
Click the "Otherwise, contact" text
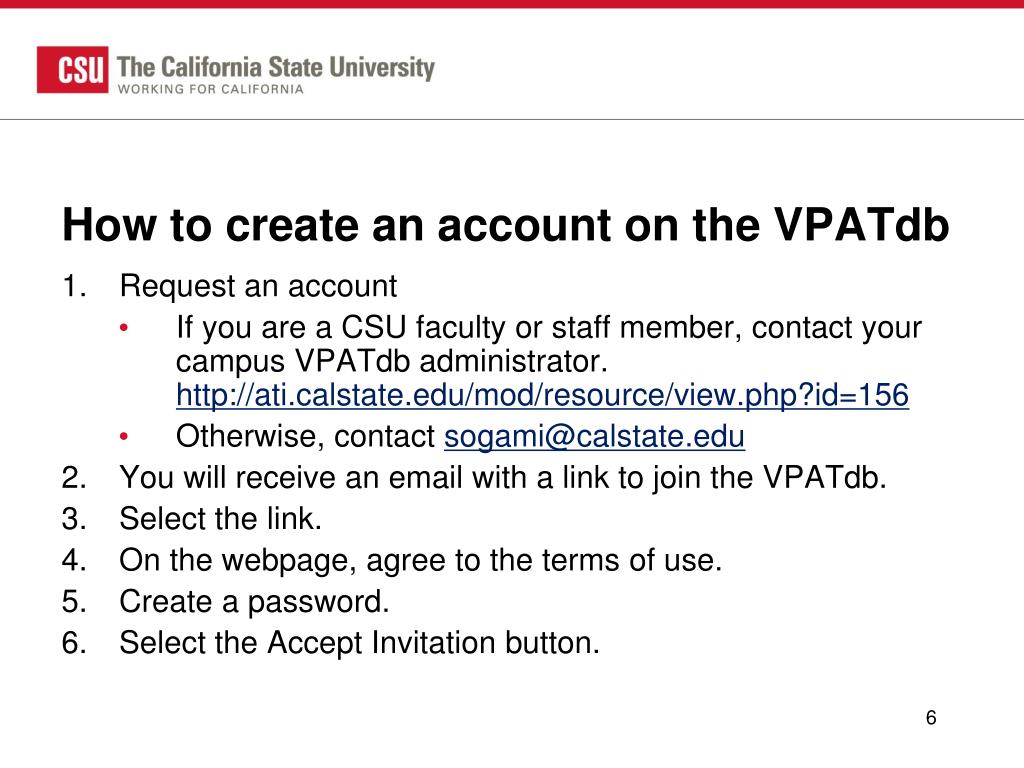tap(306, 437)
